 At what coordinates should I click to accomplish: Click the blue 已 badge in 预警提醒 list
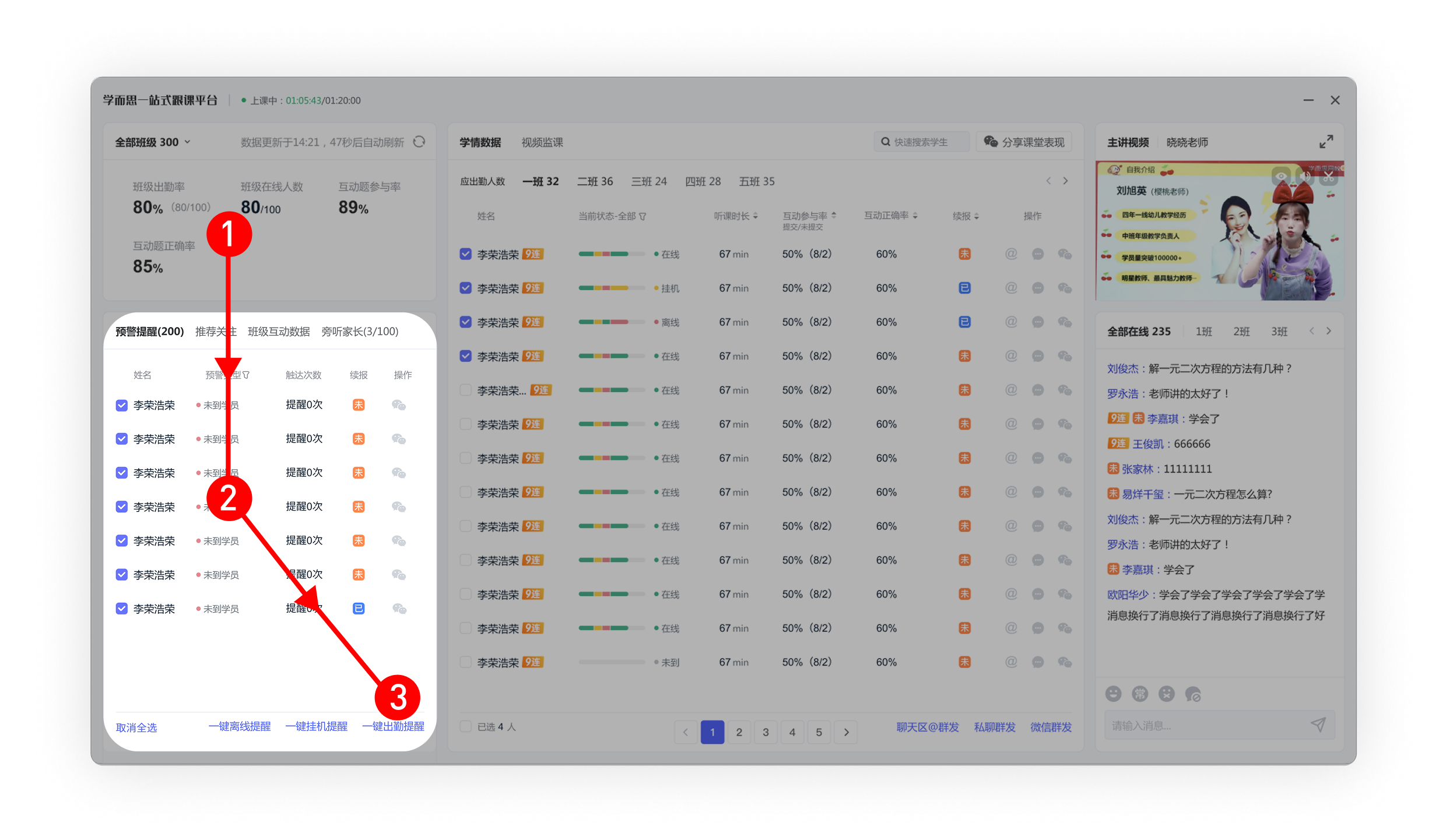tap(359, 609)
